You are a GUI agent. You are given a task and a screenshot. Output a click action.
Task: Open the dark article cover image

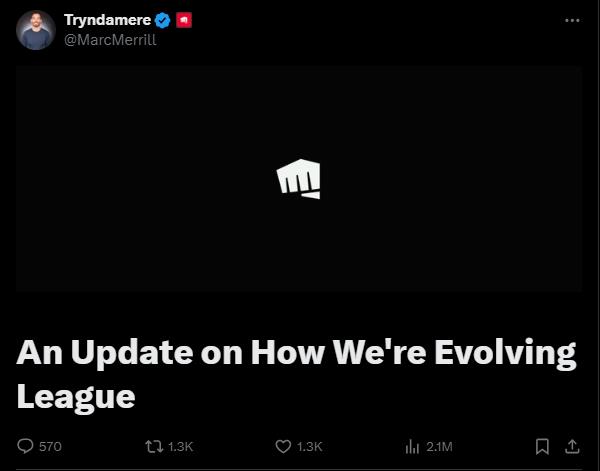click(x=298, y=179)
